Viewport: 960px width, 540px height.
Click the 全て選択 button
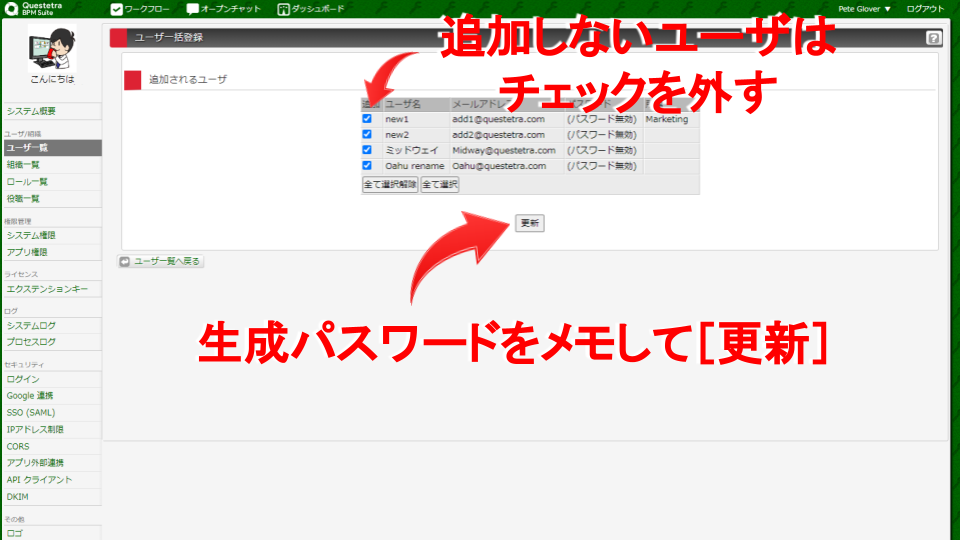440,185
